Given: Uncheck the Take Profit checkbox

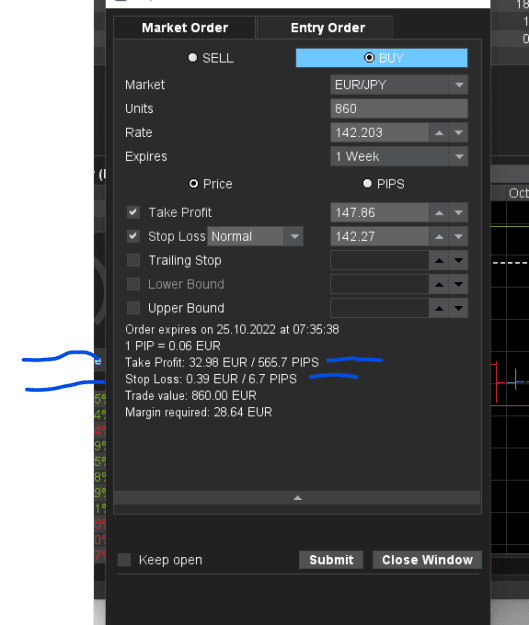Looking at the screenshot, I should coord(133,212).
